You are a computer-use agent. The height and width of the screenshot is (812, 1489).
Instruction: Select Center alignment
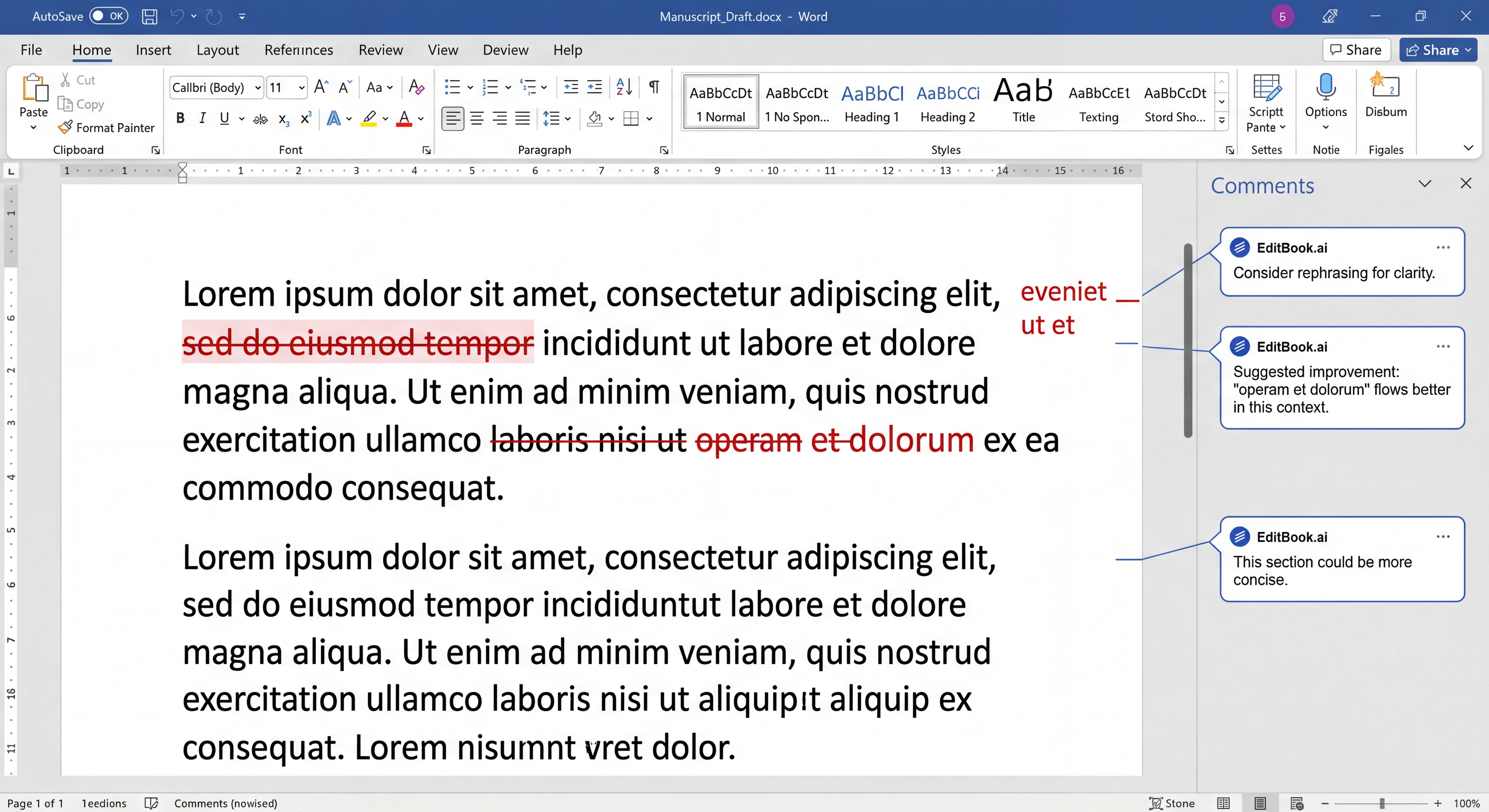tap(477, 118)
